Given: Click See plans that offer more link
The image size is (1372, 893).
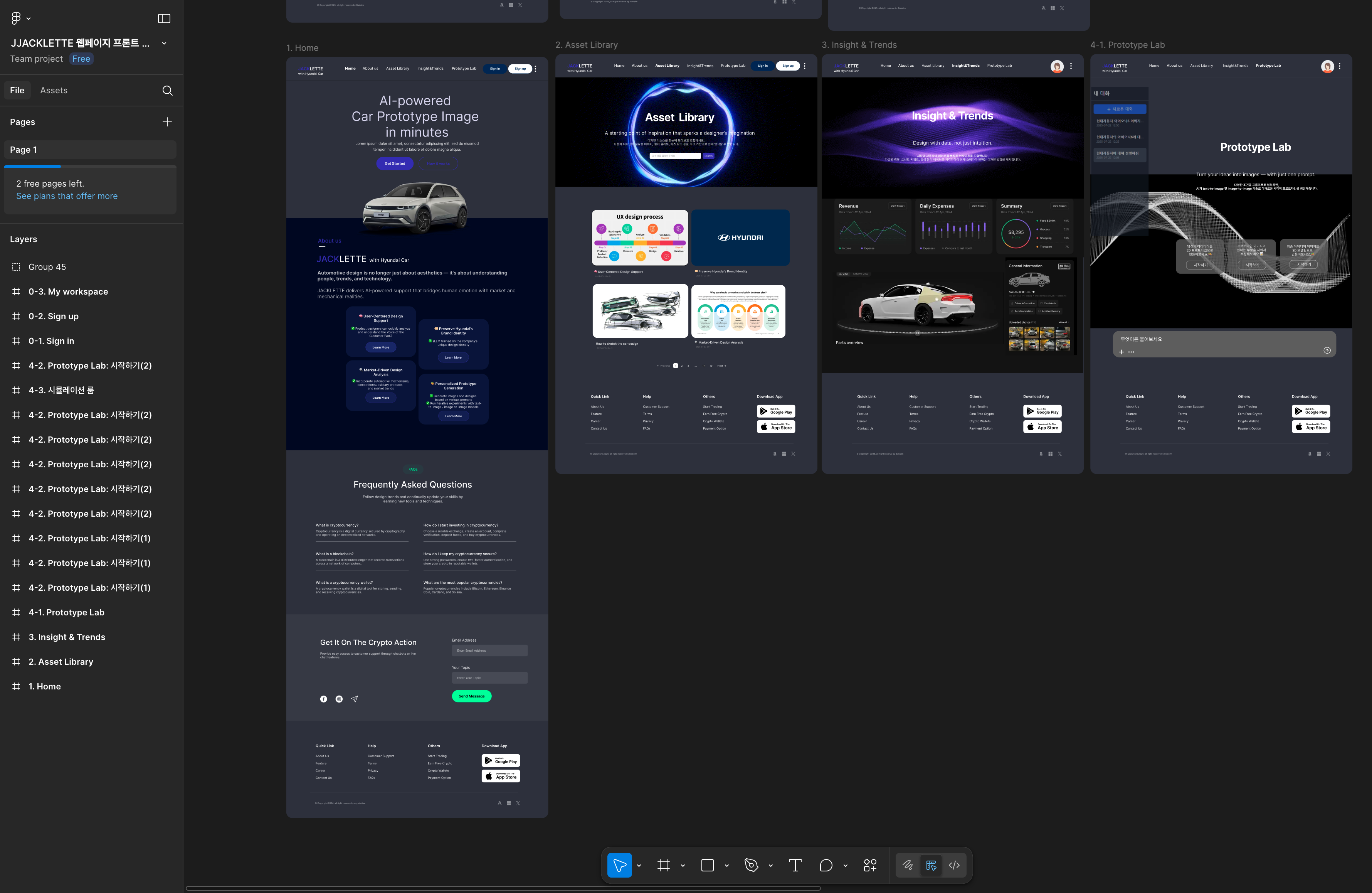Looking at the screenshot, I should pos(67,196).
